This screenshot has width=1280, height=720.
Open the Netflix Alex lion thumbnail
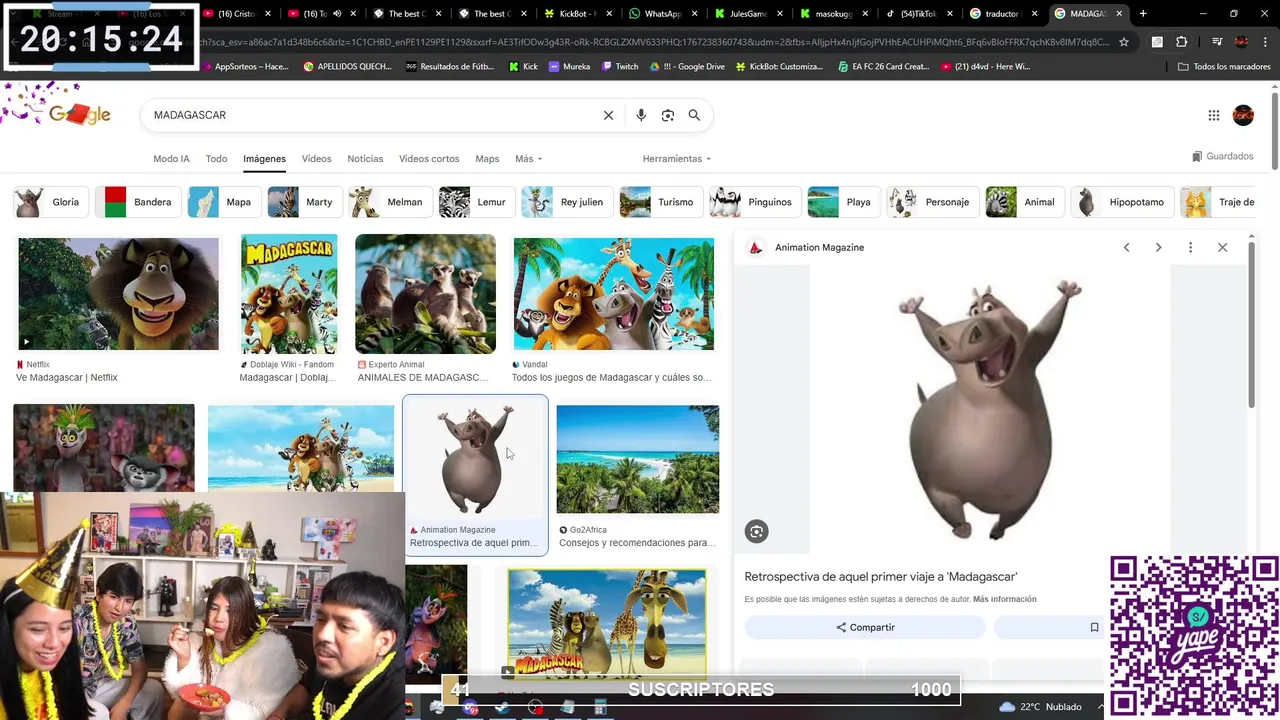[x=118, y=294]
